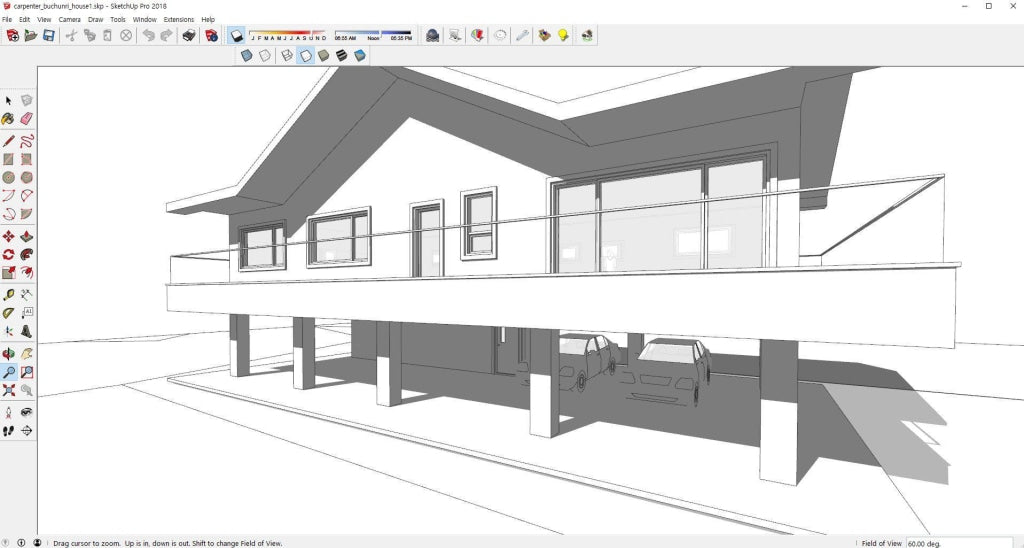Open the File menu
The image size is (1024, 548).
(7, 20)
